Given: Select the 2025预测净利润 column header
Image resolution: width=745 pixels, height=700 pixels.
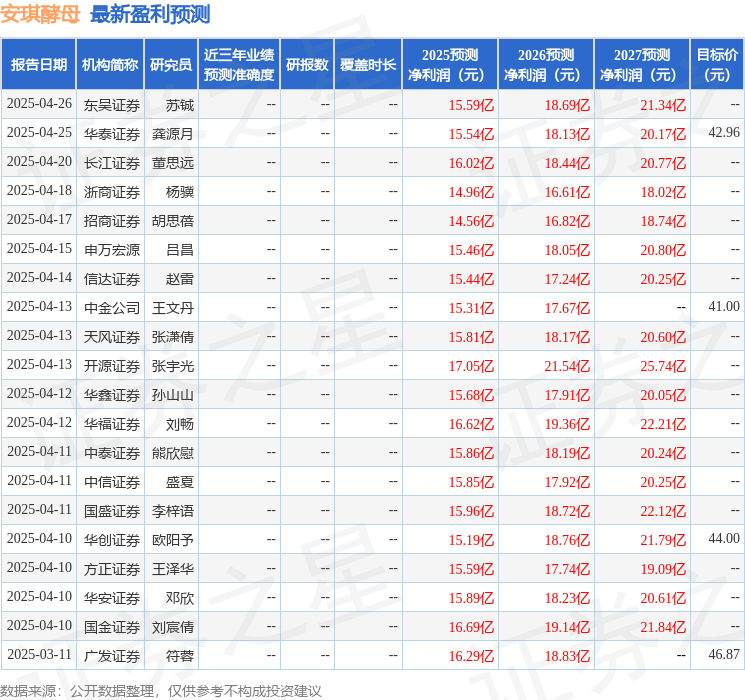Looking at the screenshot, I should point(450,65).
